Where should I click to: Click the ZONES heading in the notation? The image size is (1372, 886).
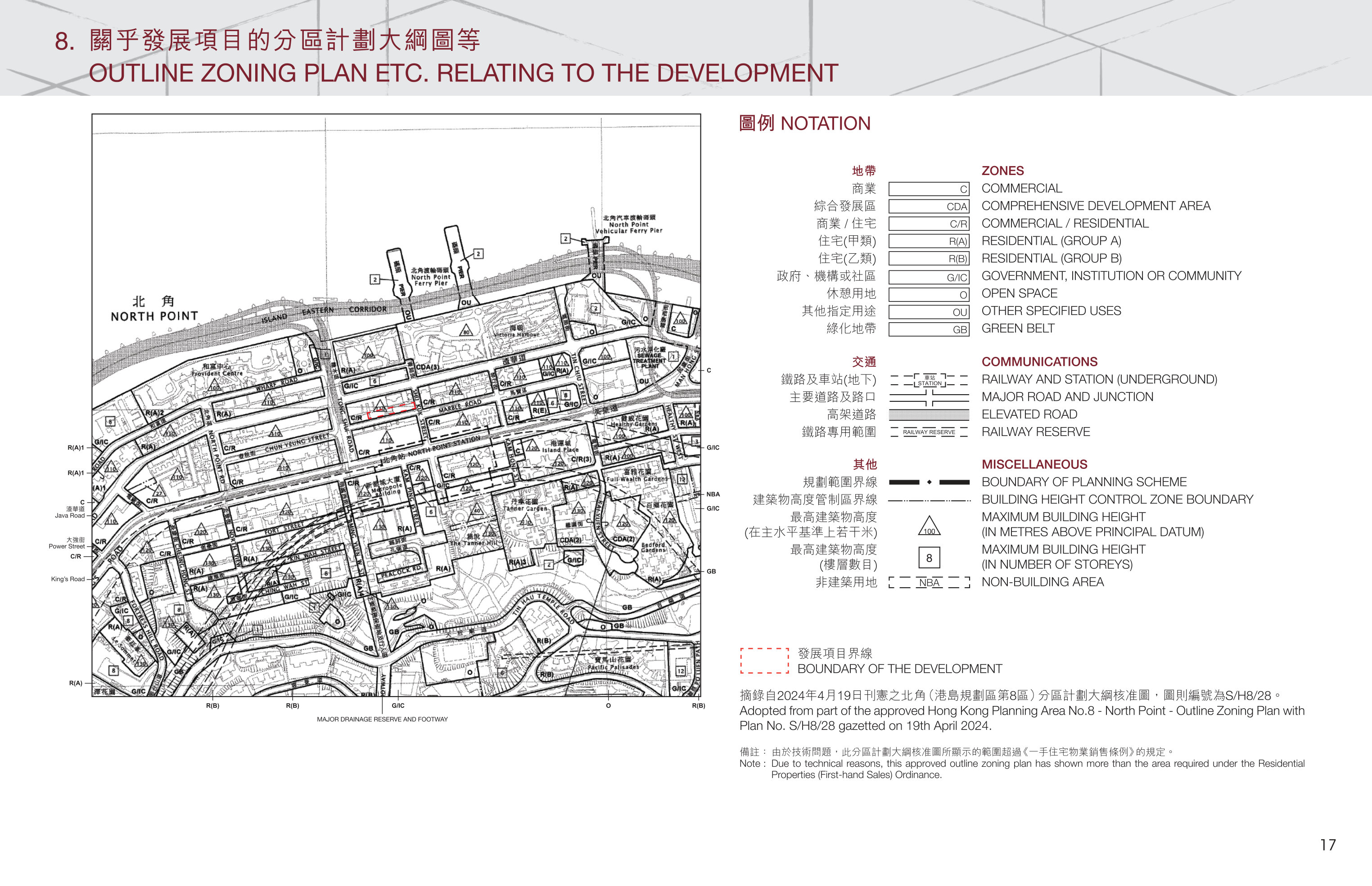(1002, 171)
